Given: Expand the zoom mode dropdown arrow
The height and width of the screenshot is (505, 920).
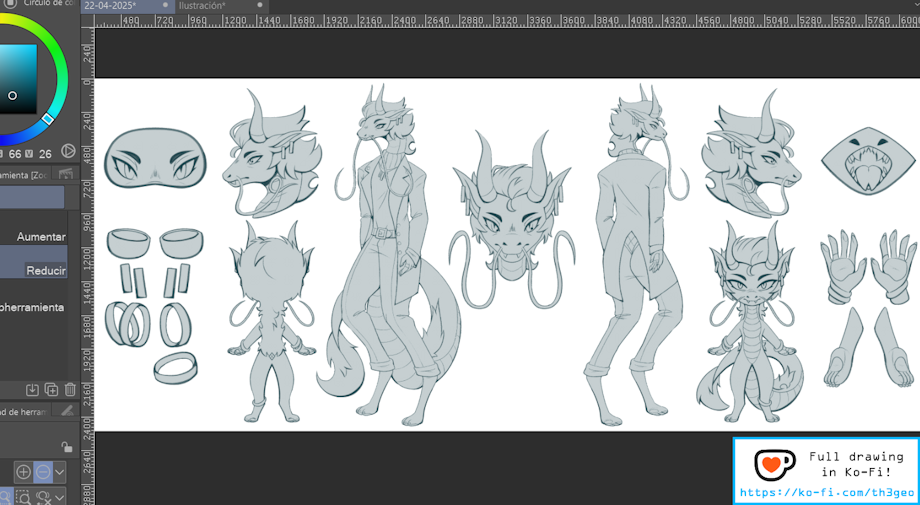Looking at the screenshot, I should (60, 471).
